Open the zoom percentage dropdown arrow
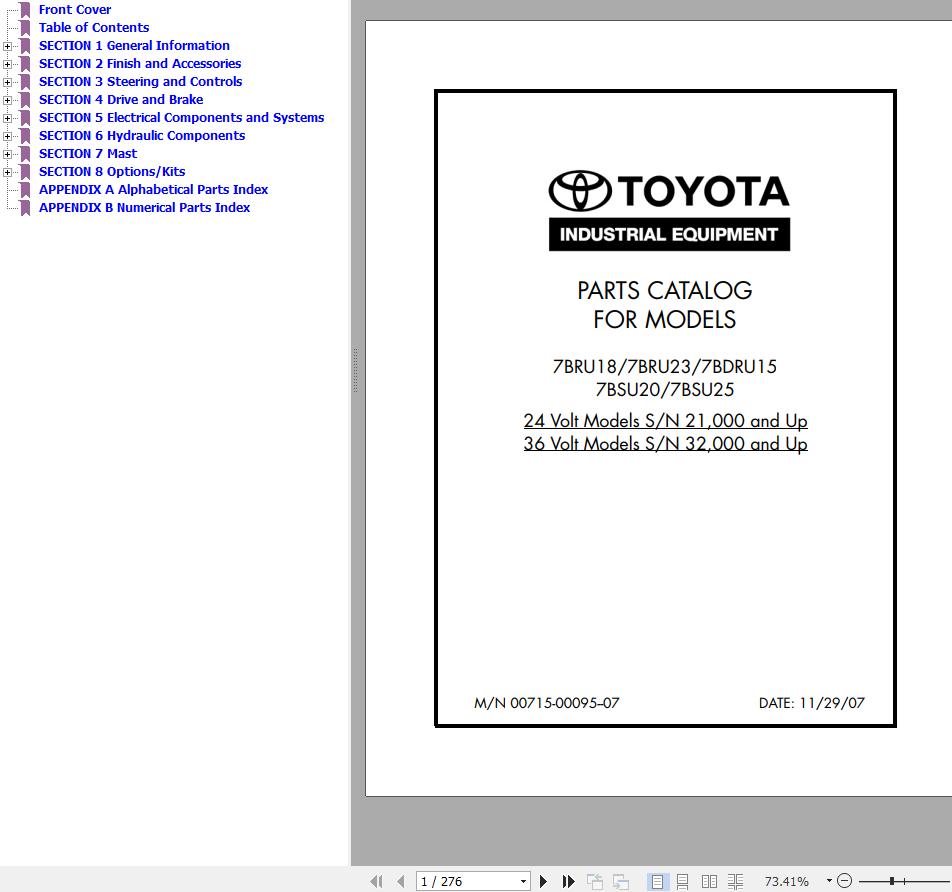The height and width of the screenshot is (892, 952). [x=829, y=880]
